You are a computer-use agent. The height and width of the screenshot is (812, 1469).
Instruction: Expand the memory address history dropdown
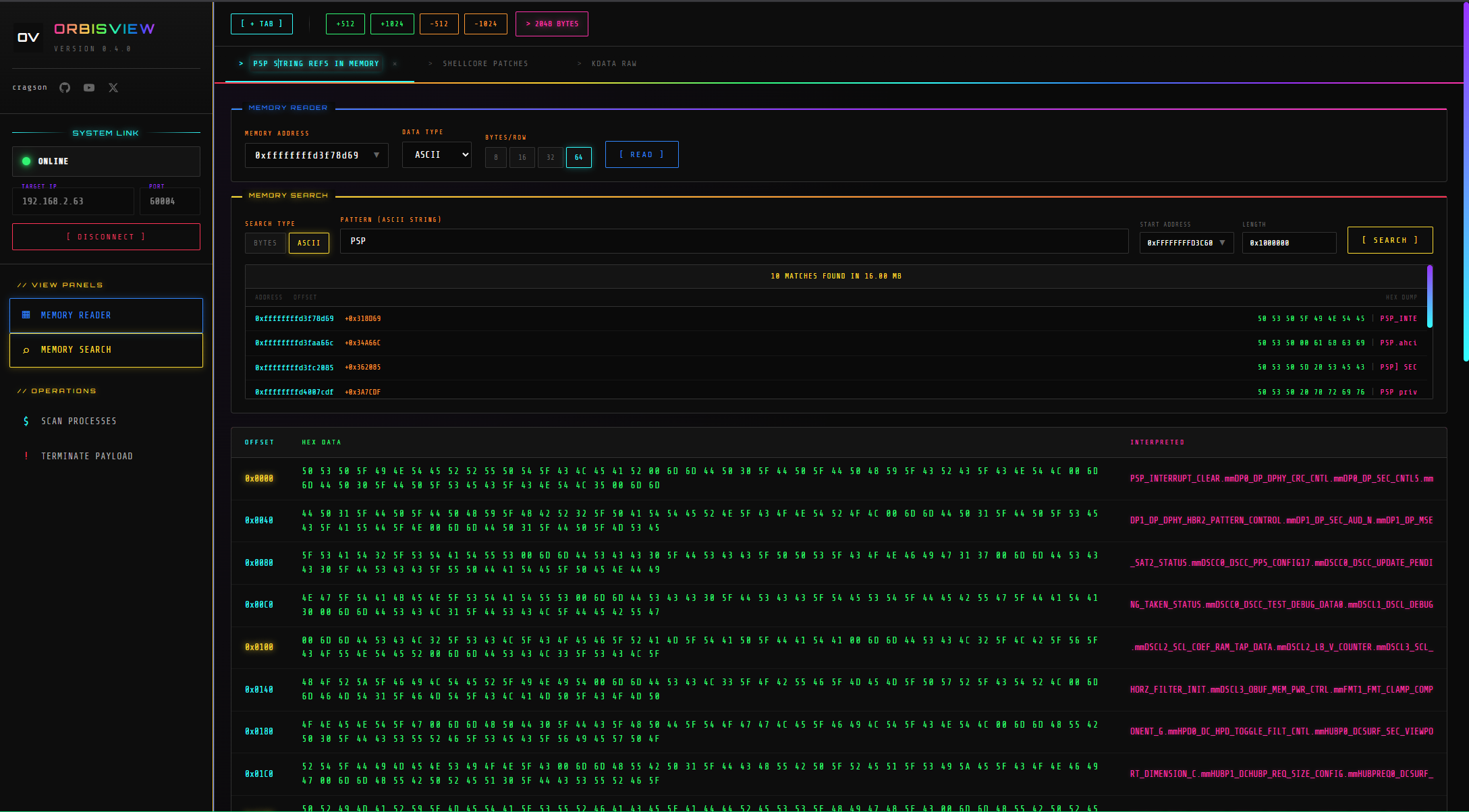tap(377, 155)
